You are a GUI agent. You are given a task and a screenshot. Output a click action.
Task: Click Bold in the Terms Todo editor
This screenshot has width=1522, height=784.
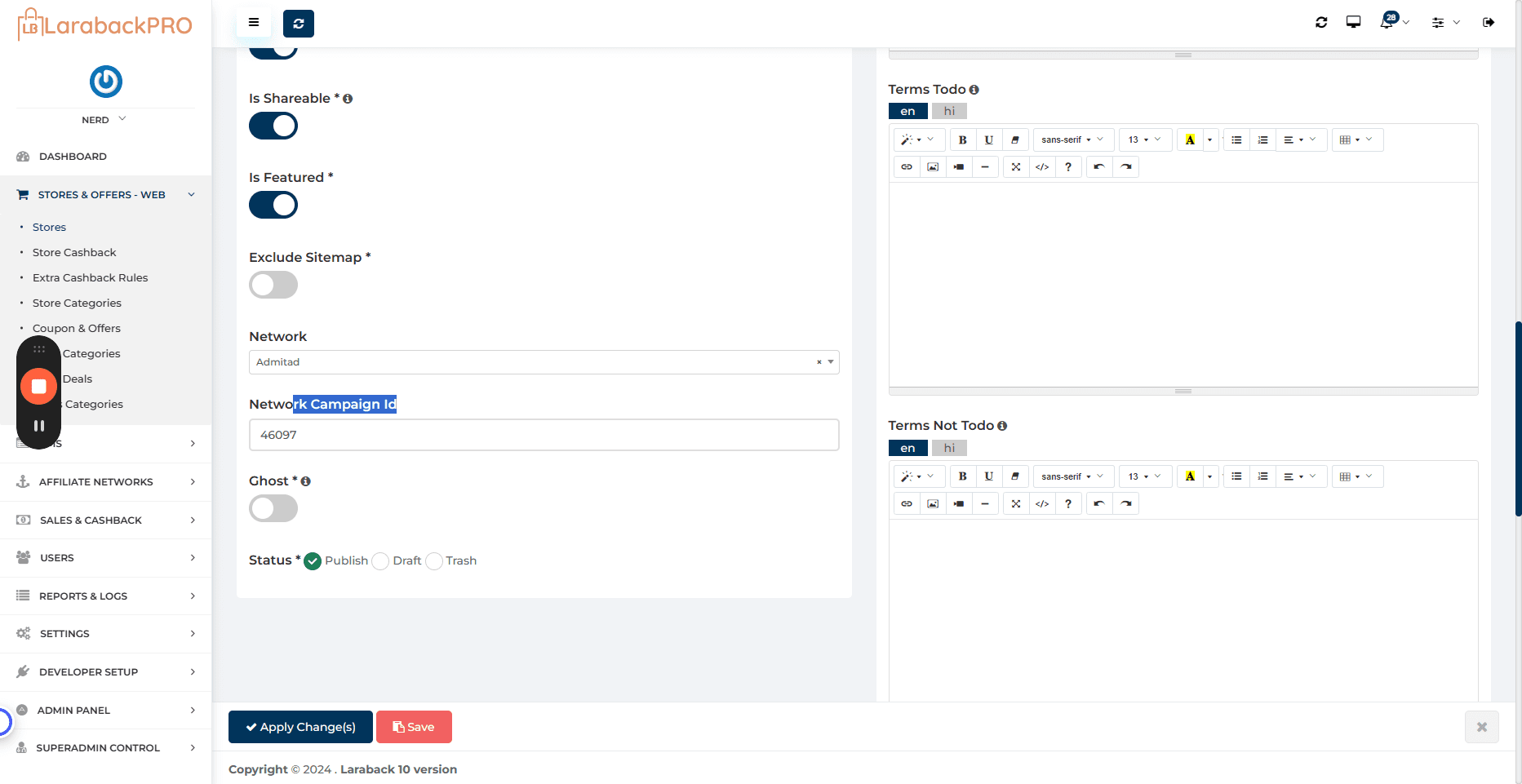(962, 140)
